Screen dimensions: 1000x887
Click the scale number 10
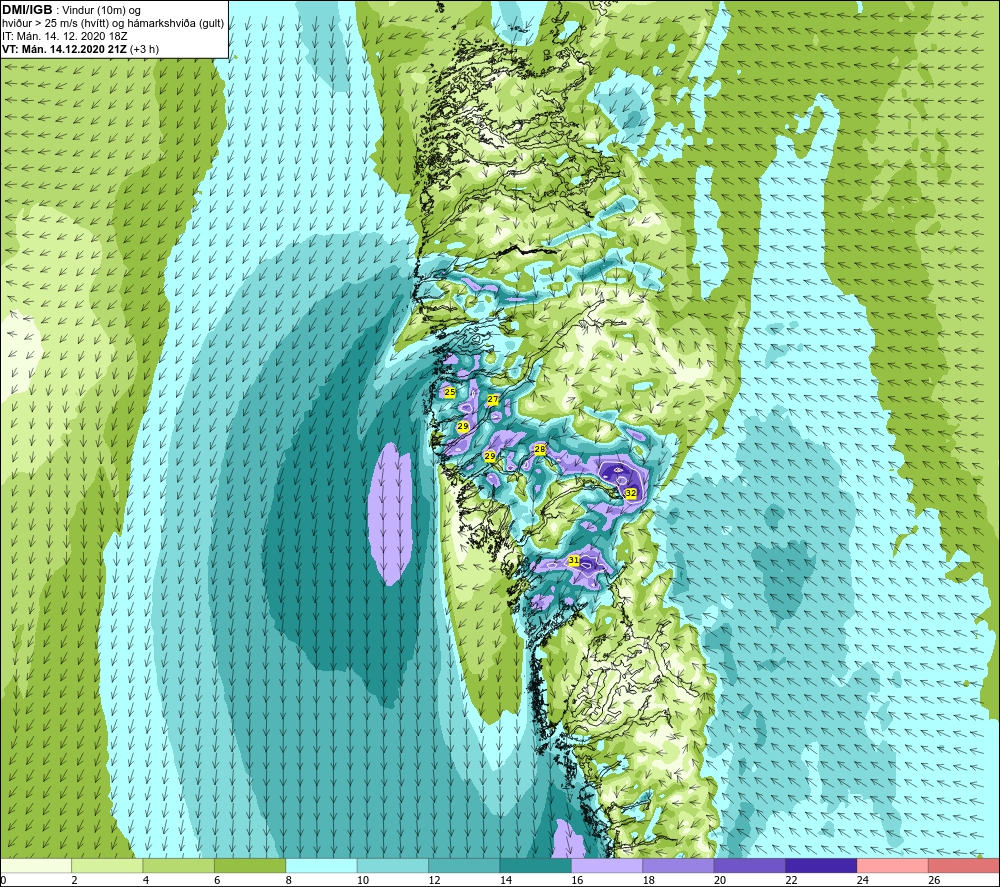(363, 880)
